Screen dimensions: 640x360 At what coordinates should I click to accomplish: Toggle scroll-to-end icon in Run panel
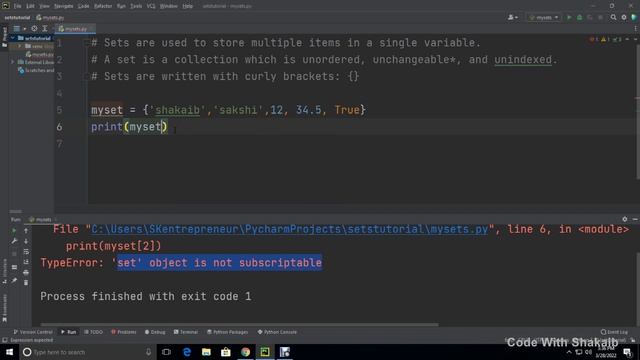click(26, 262)
